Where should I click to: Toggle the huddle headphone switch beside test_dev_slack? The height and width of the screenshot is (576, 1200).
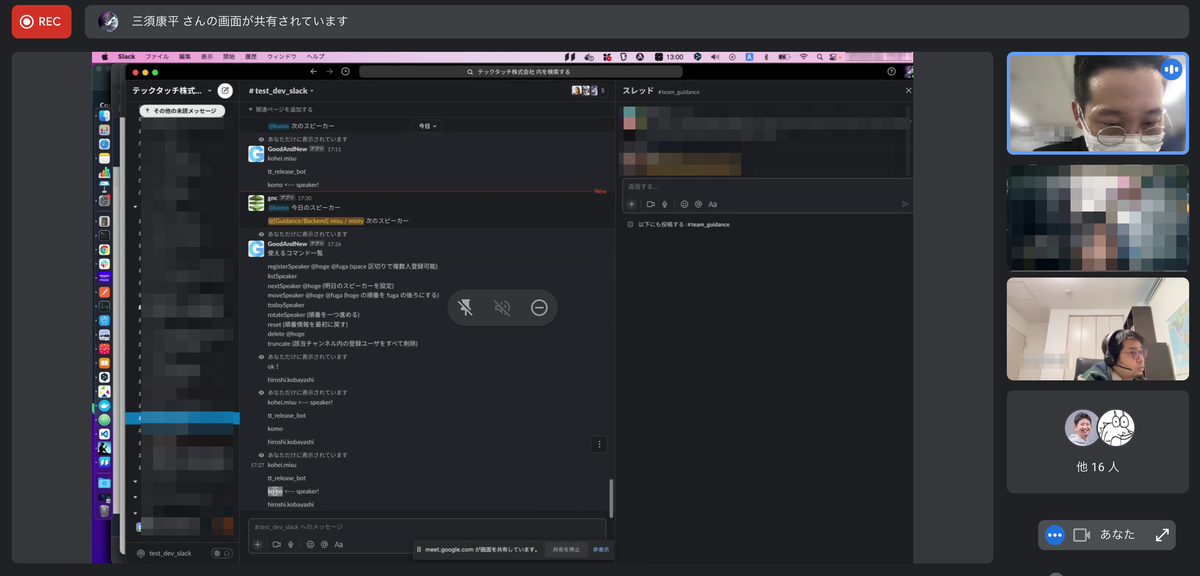click(220, 553)
